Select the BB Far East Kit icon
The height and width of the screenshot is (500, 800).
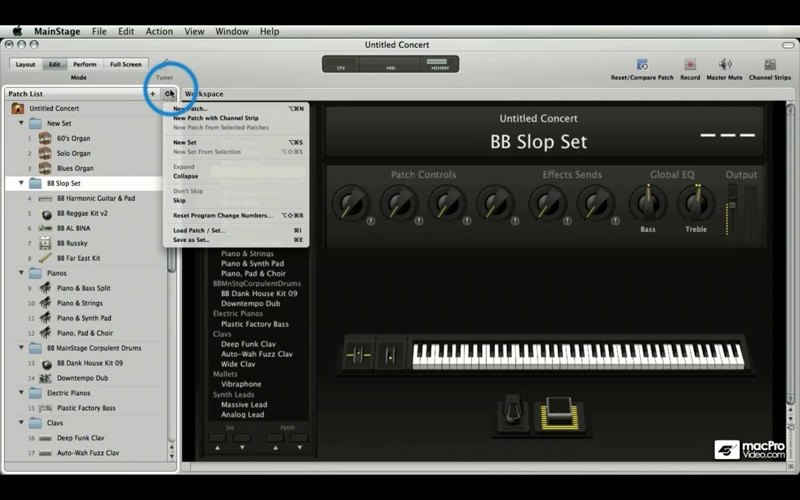tap(45, 258)
